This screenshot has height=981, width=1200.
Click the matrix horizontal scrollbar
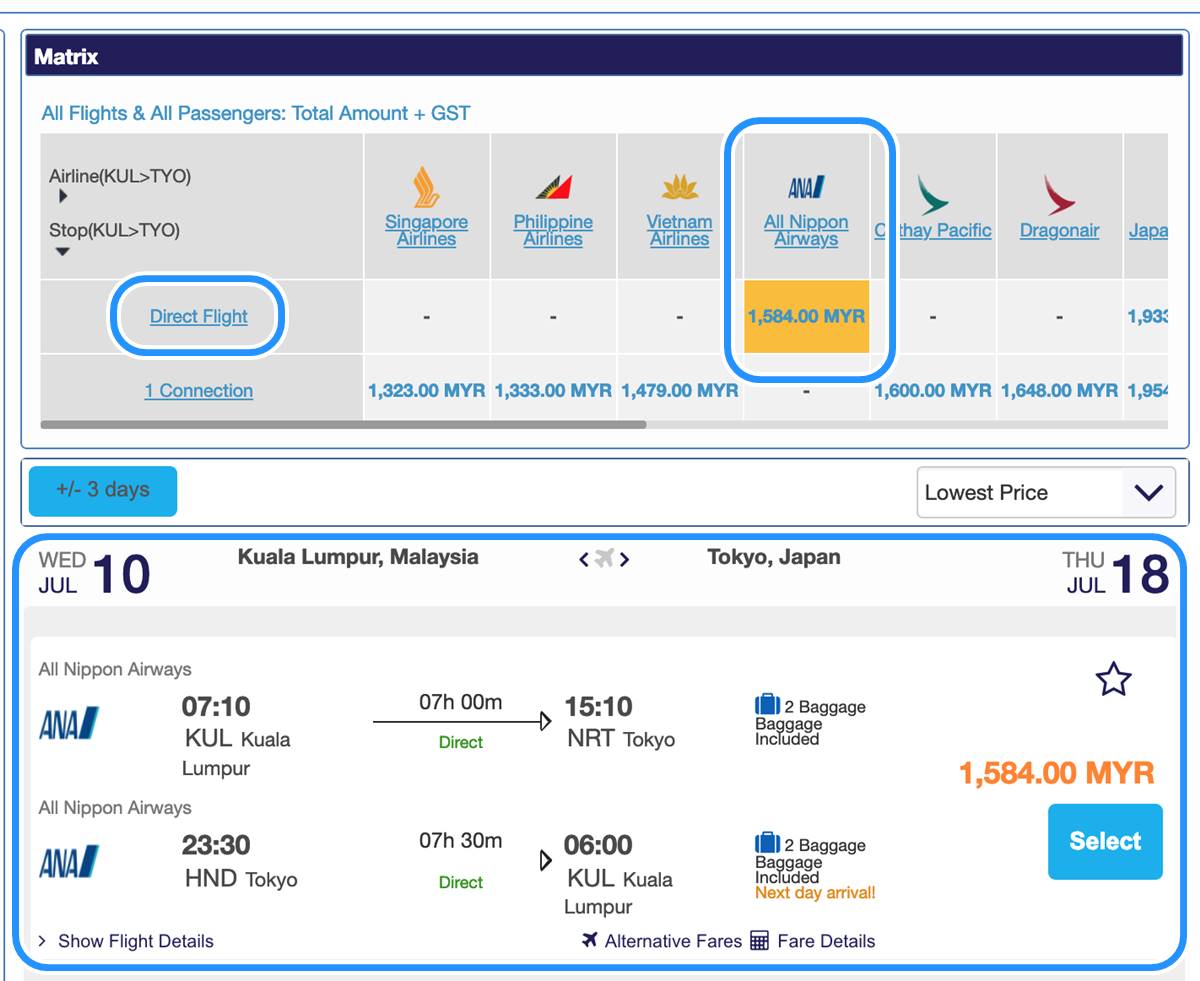click(343, 424)
